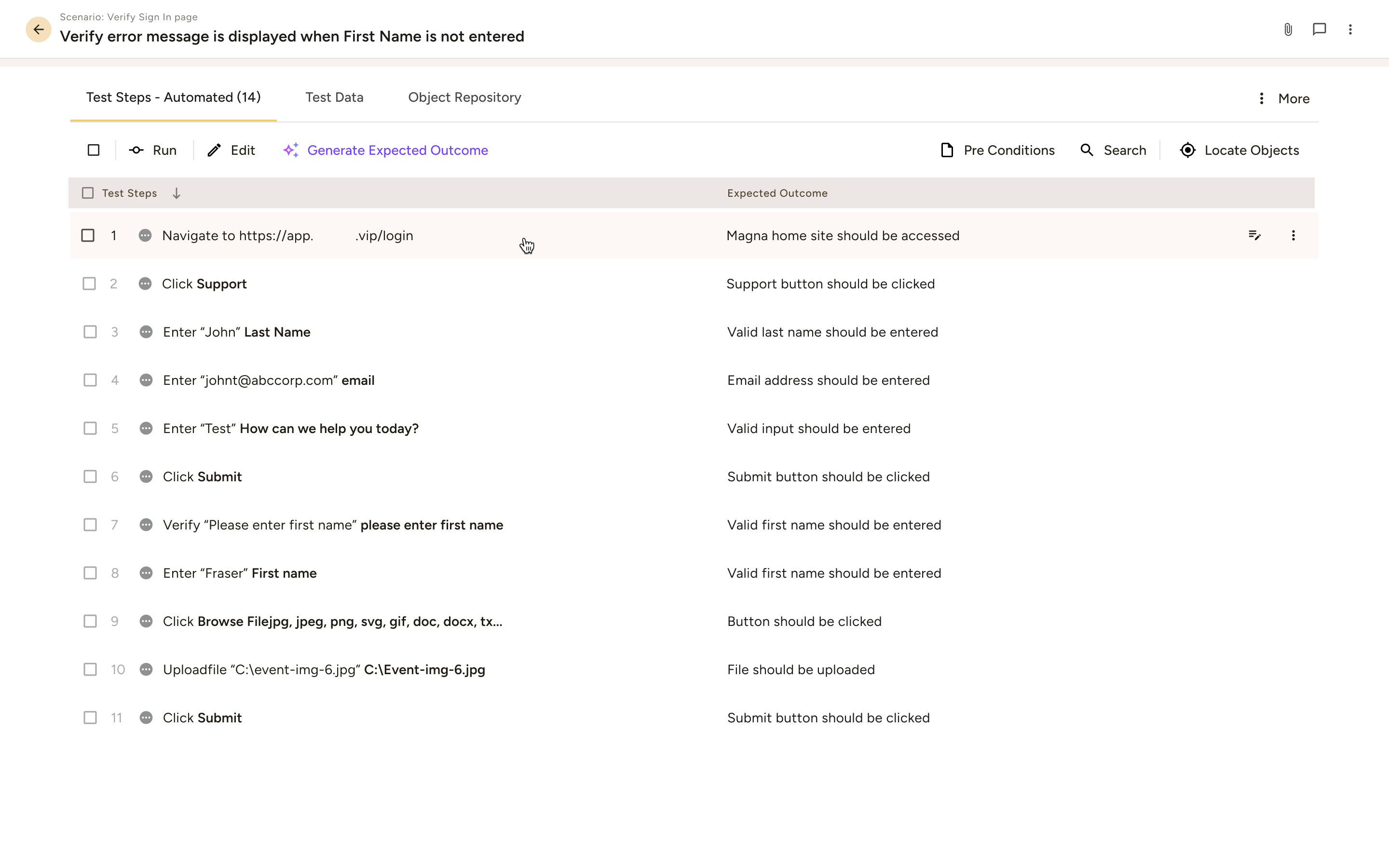Open the comments icon in the header
1389x868 pixels.
coord(1319,29)
